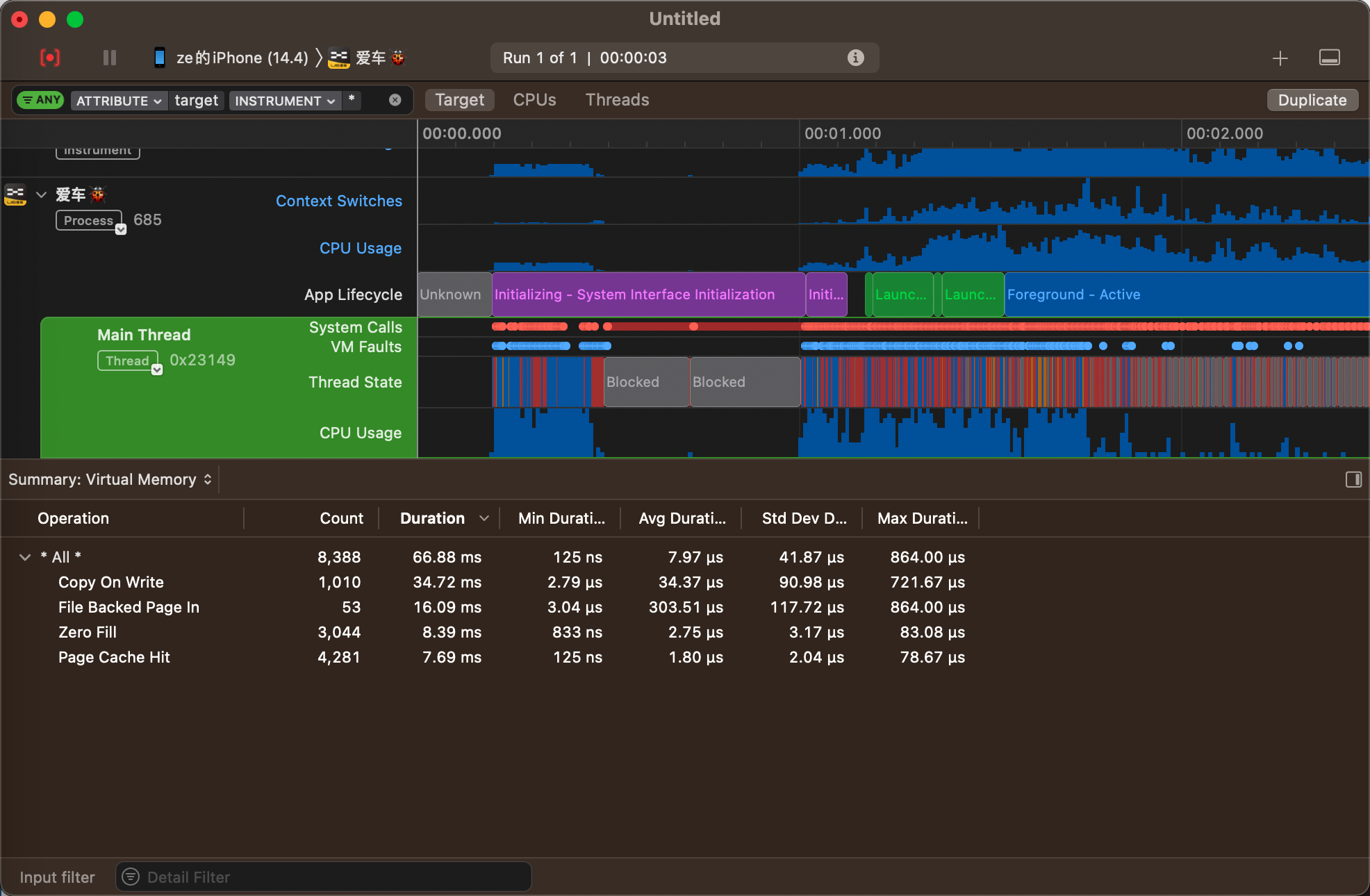
Task: Click the Duplicate button
Action: pos(1312,100)
